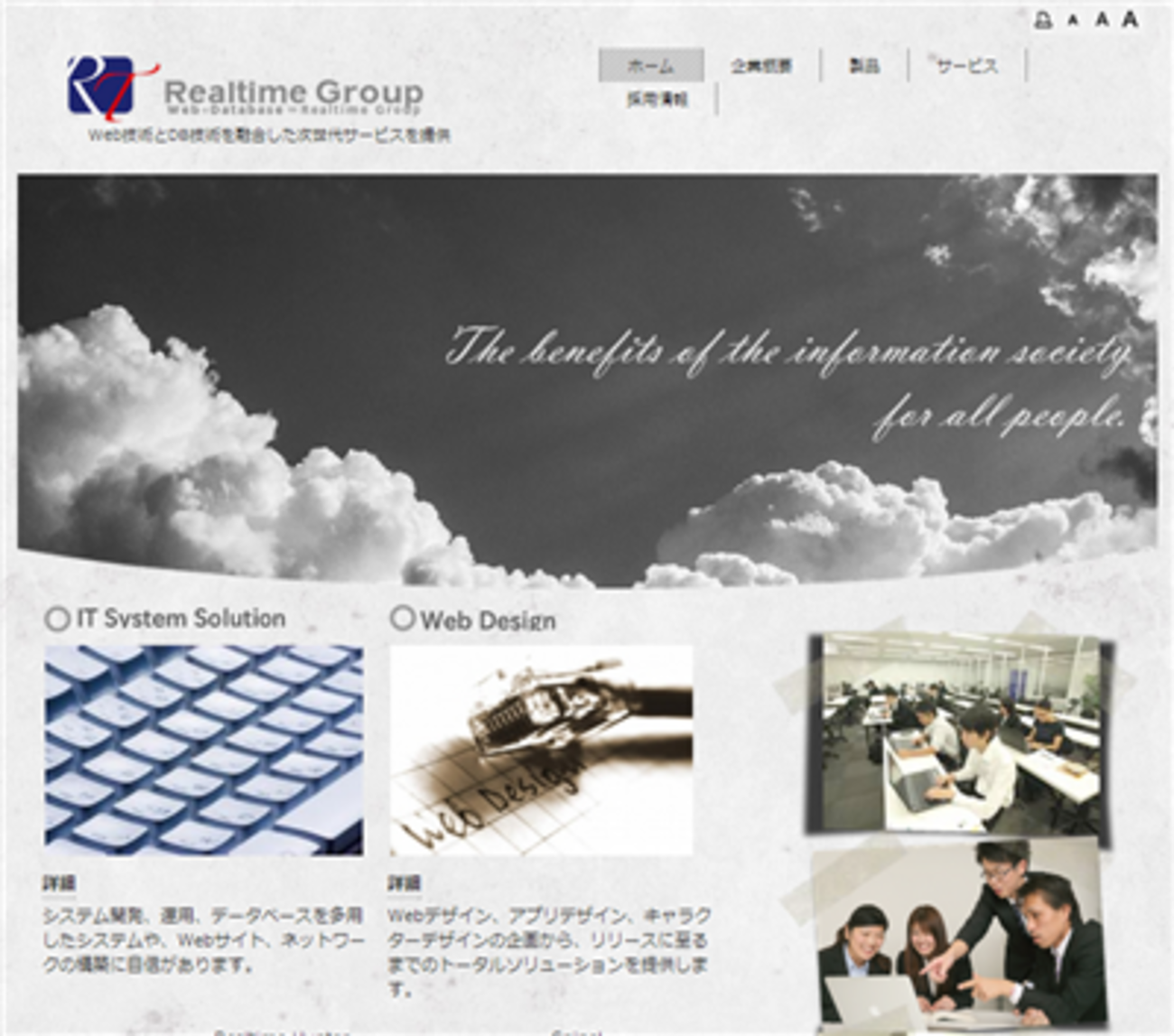The width and height of the screenshot is (1174, 1036).
Task: Click the keyboard image for IT System Solution
Action: click(204, 751)
